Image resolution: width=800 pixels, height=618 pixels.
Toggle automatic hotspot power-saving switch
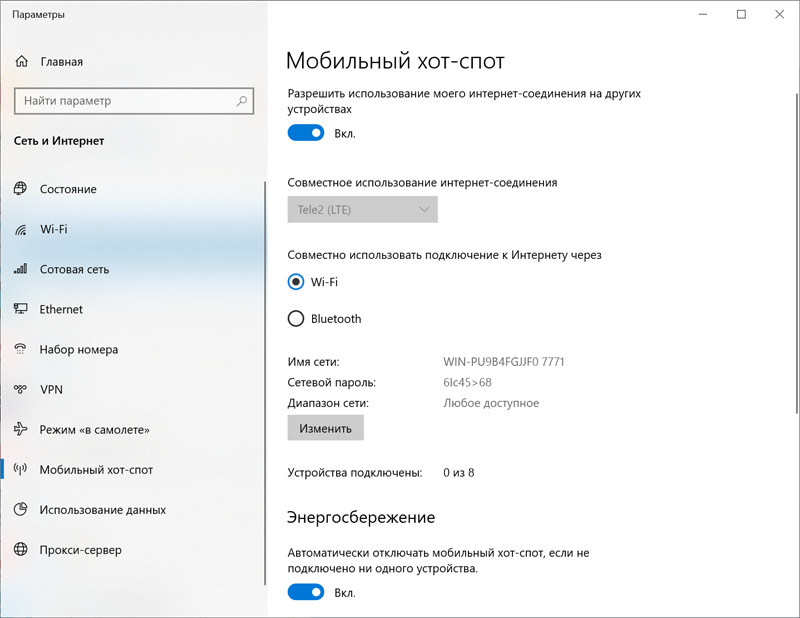tap(306, 593)
